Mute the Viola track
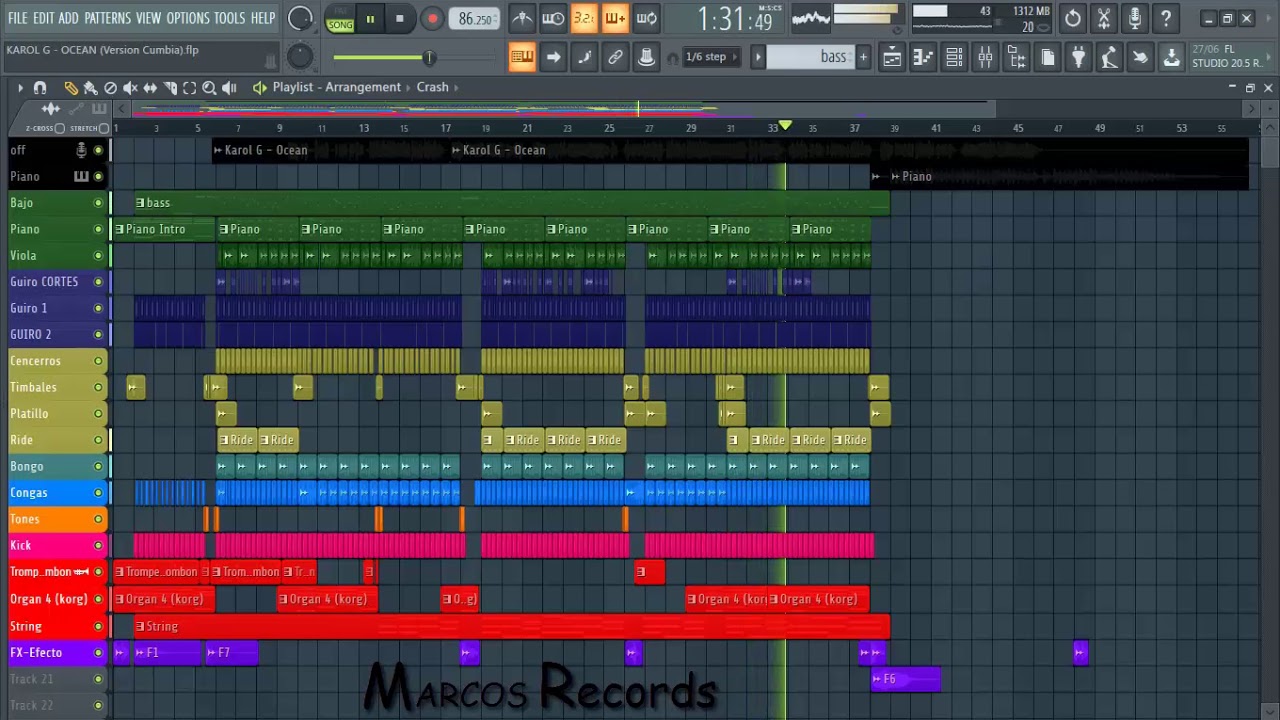The height and width of the screenshot is (720, 1280). (x=98, y=256)
